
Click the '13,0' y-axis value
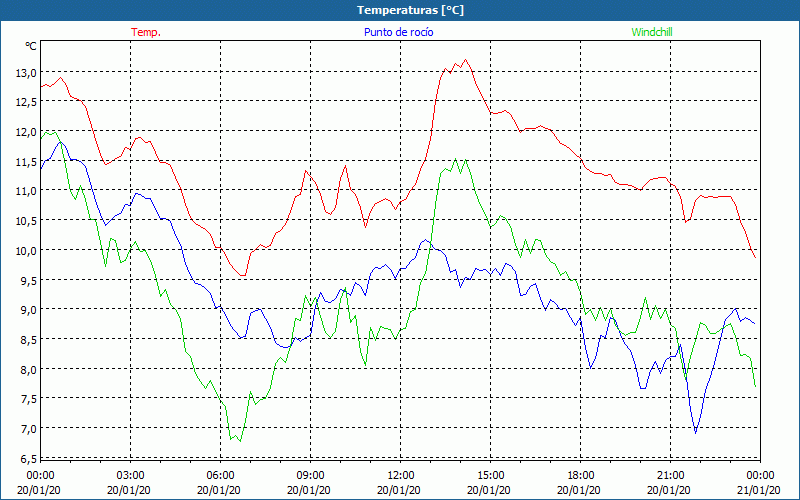[26, 73]
